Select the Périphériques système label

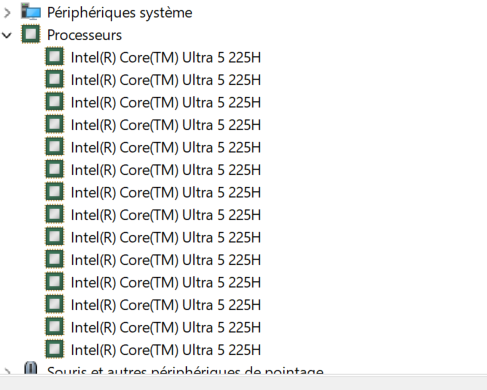coord(120,13)
